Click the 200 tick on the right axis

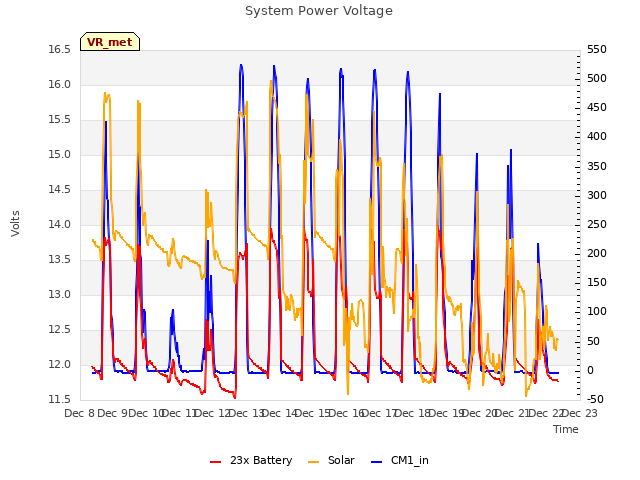(x=597, y=253)
